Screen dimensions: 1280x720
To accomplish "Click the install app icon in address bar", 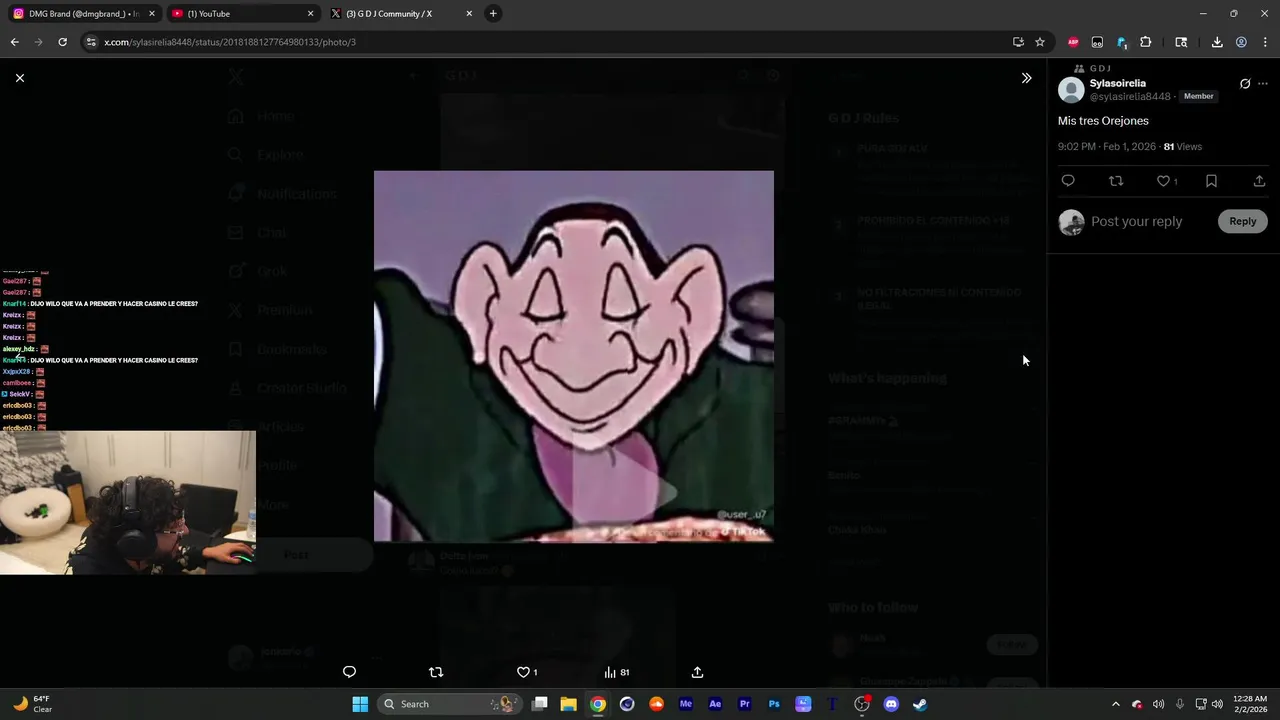I will [x=1018, y=42].
